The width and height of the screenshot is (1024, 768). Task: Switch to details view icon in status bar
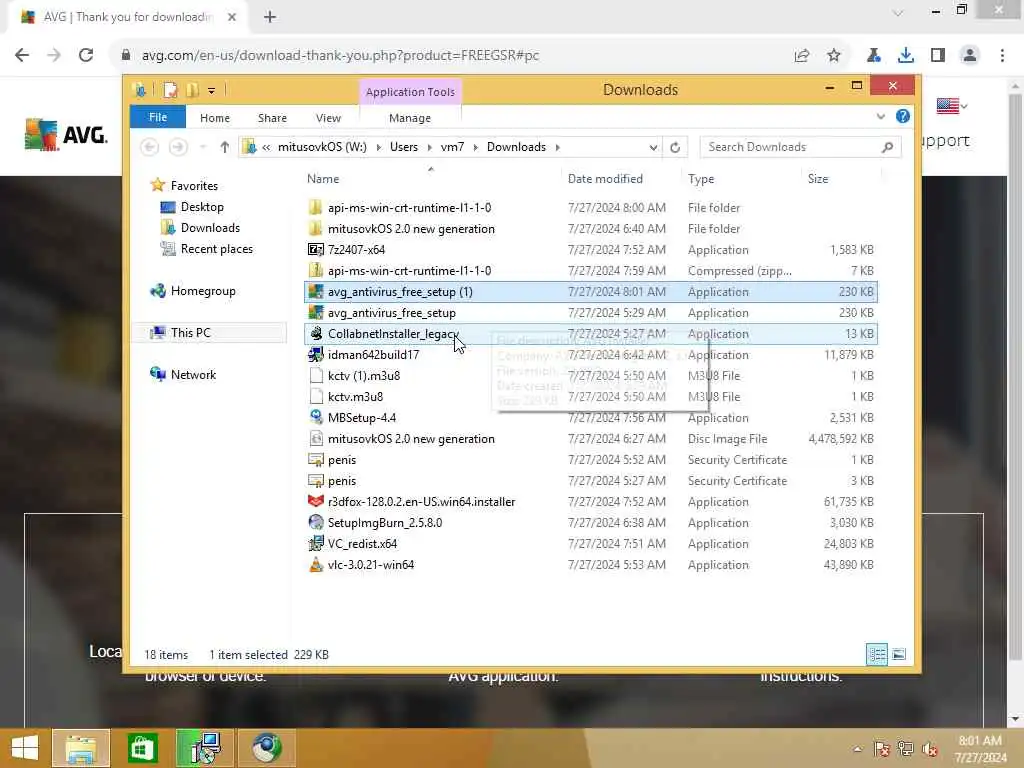877,654
